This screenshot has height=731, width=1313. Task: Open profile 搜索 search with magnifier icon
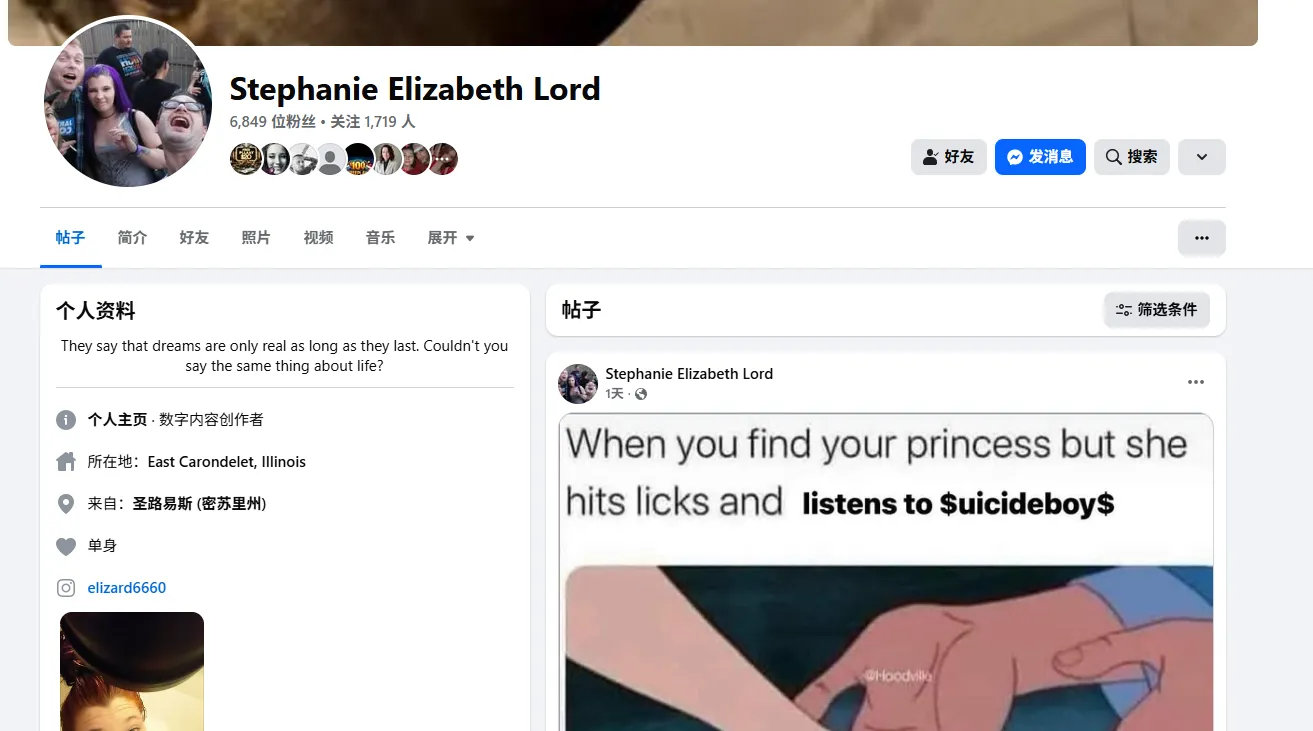click(1131, 157)
